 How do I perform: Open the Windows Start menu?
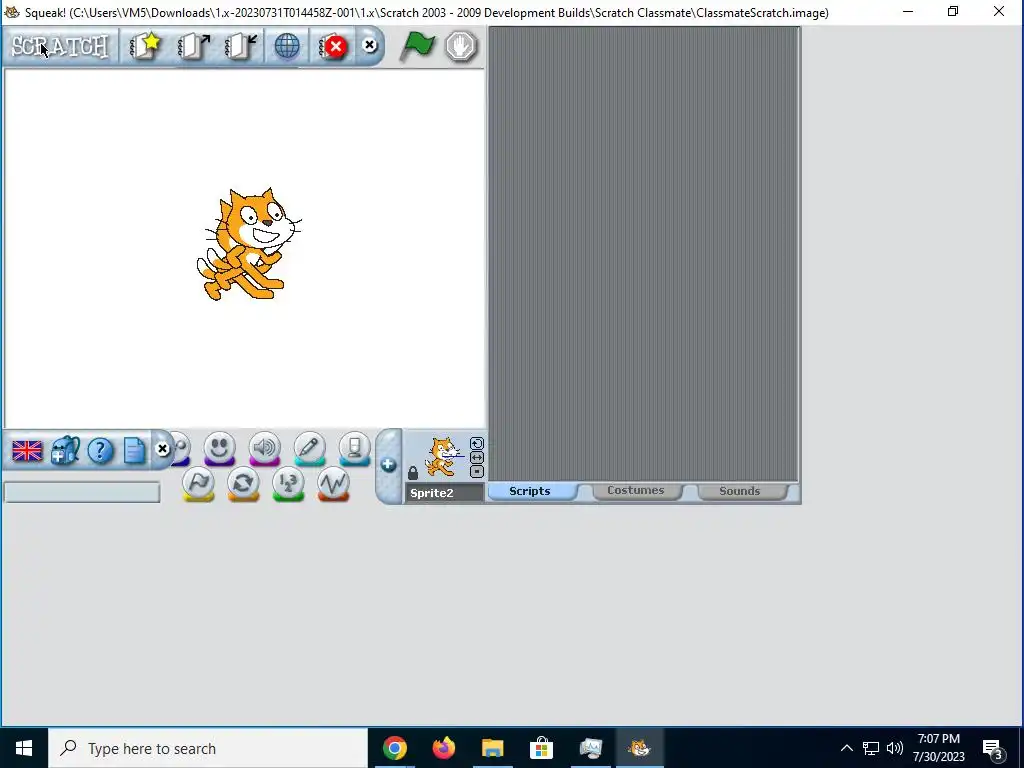[24, 748]
